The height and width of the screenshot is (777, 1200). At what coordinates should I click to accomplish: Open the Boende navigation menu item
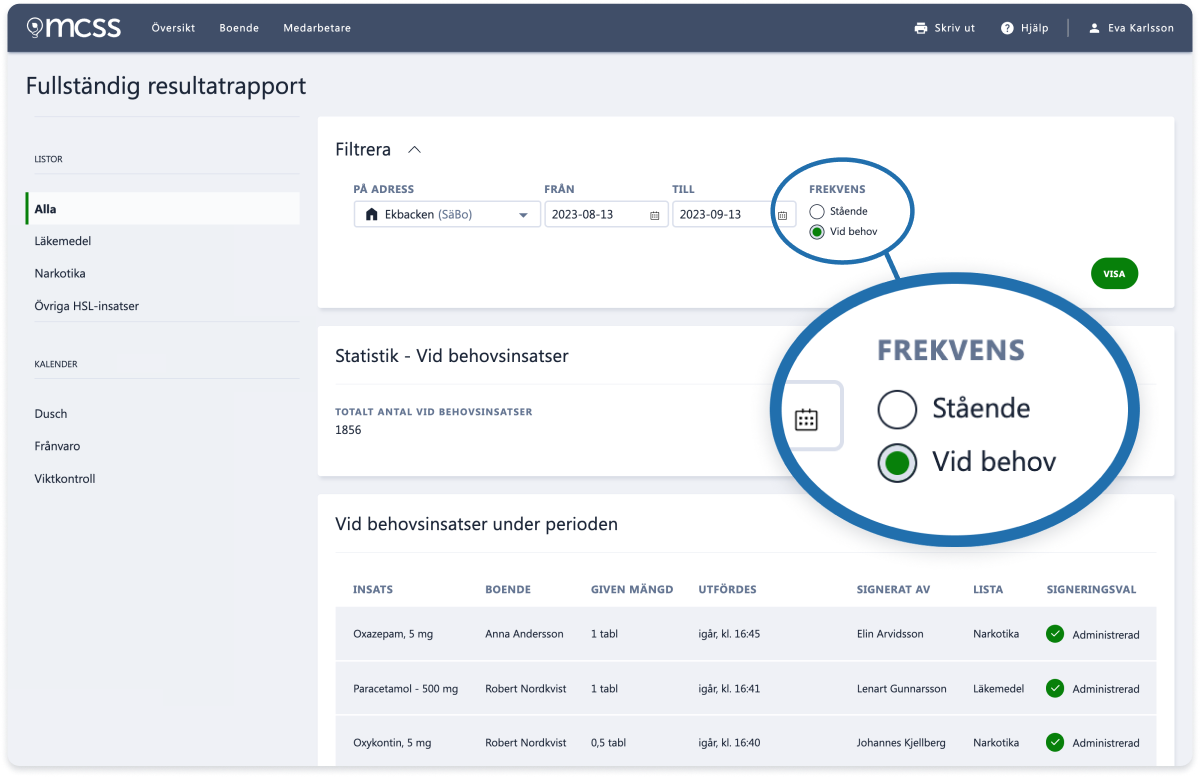(239, 28)
